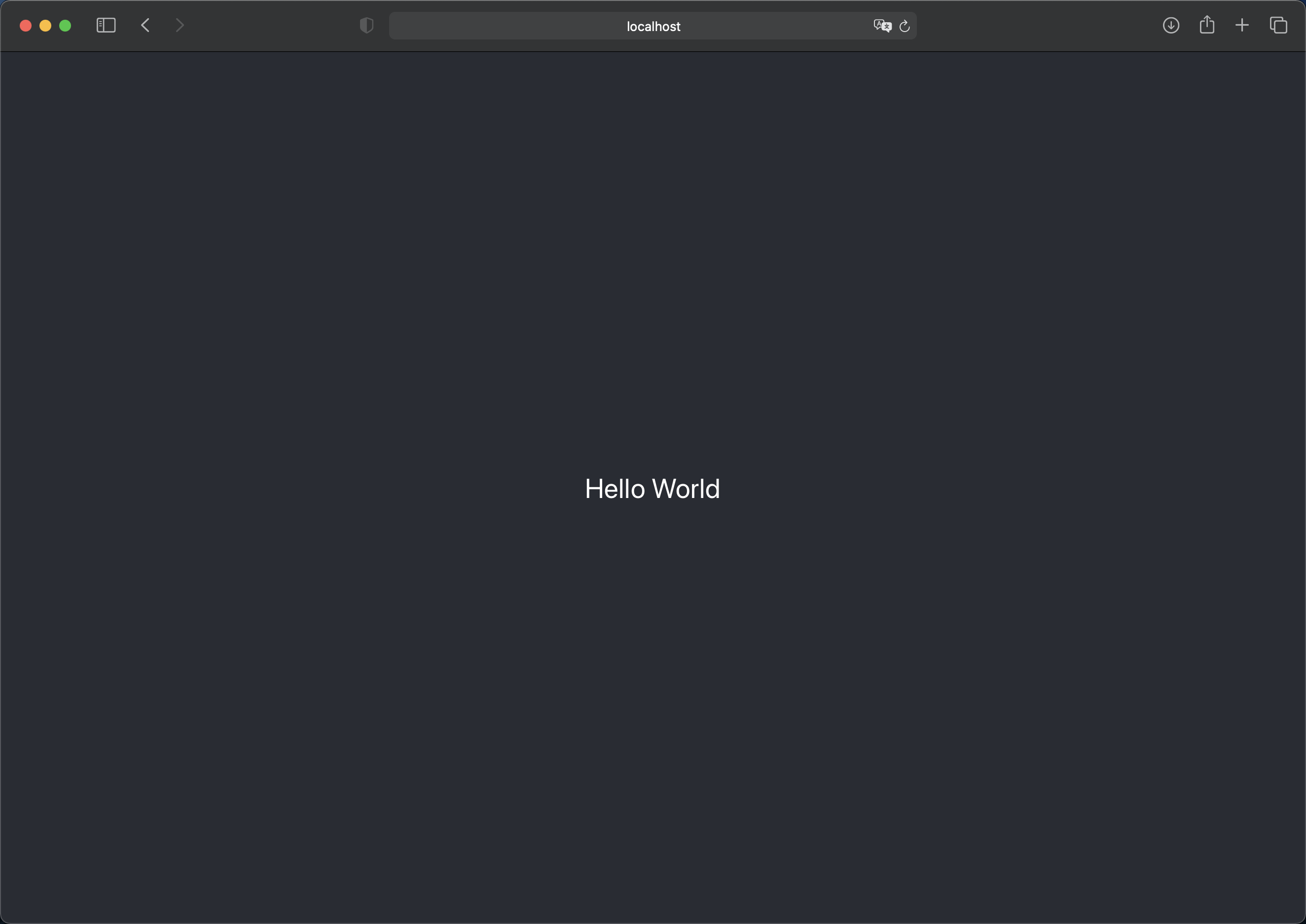The image size is (1306, 924).
Task: Click empty toolbar space left of shield icon
Action: (x=273, y=26)
